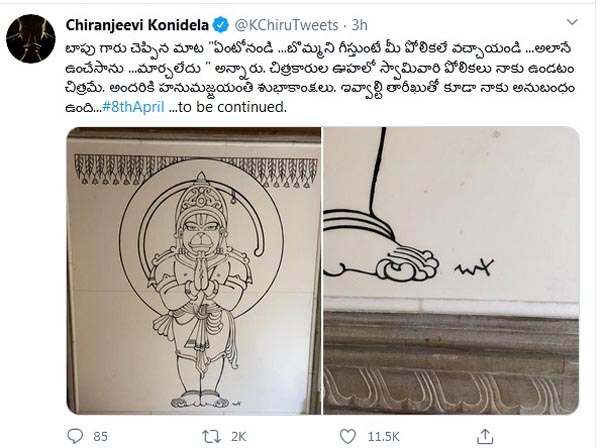Click the Telugu tweet text body

point(320,78)
